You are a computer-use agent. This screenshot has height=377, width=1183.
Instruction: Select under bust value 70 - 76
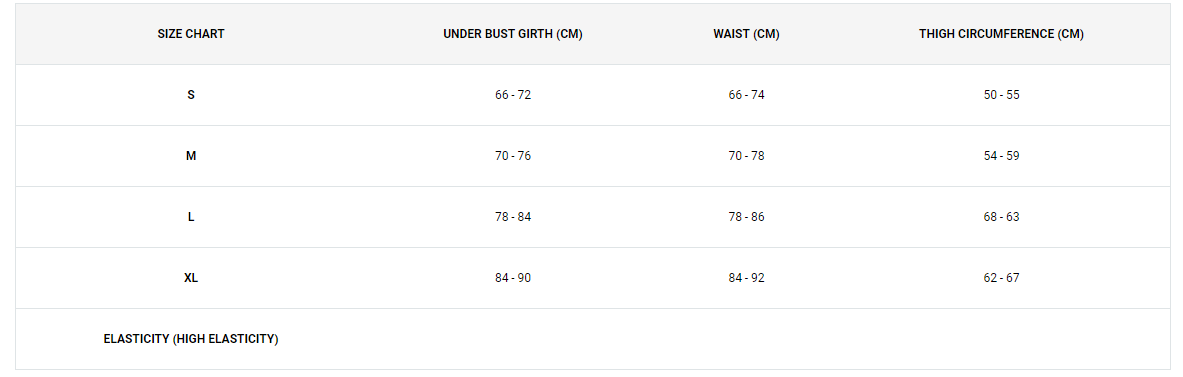tap(513, 156)
